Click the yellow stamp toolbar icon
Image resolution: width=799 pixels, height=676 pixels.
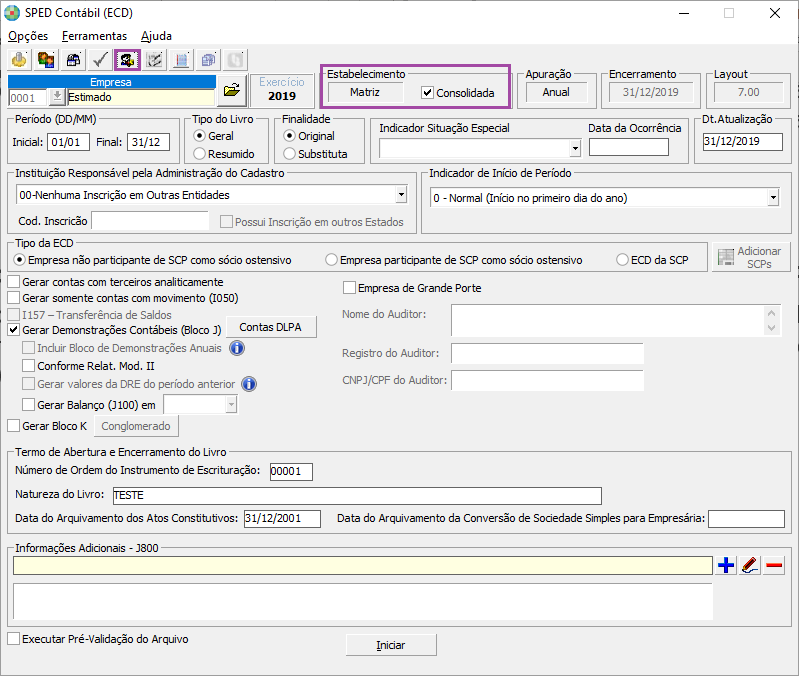tap(19, 60)
